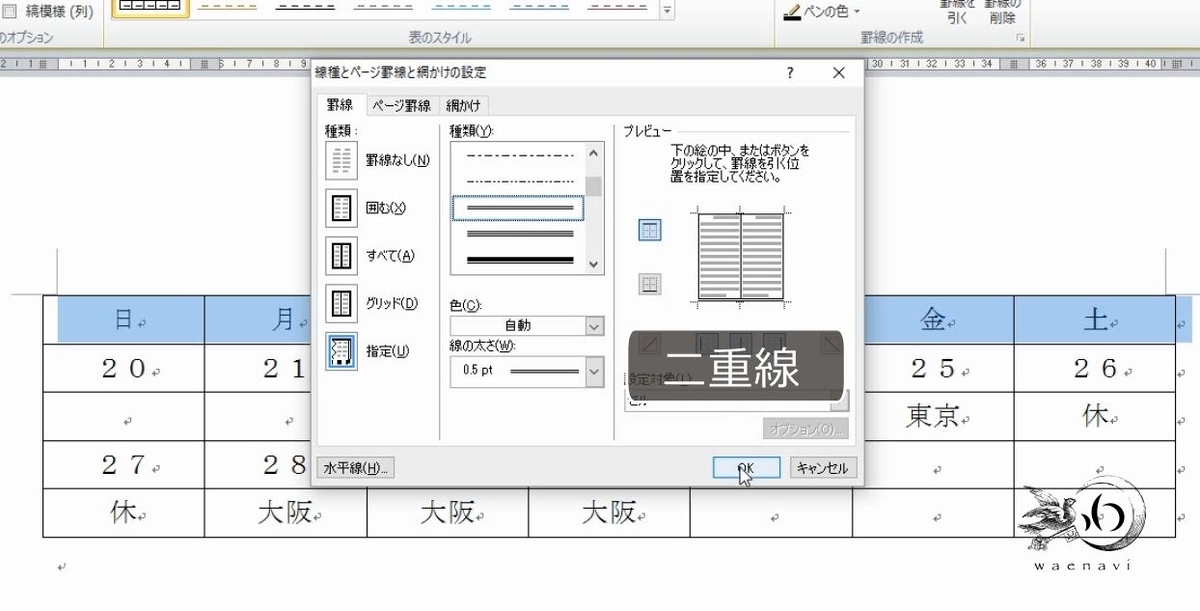Select the 囲む box border icon
This screenshot has height=611, width=1200.
(340, 208)
